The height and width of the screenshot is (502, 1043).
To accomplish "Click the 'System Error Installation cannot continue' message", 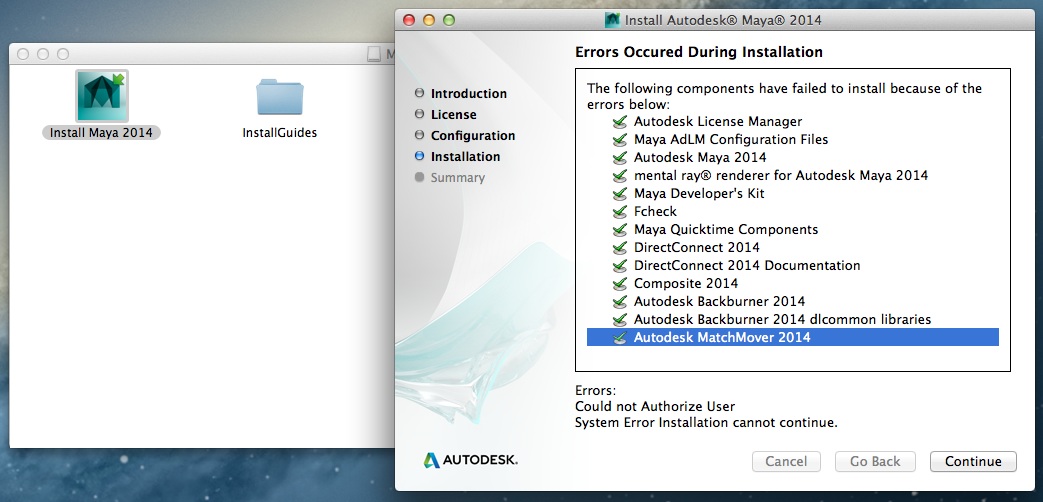I will point(706,422).
